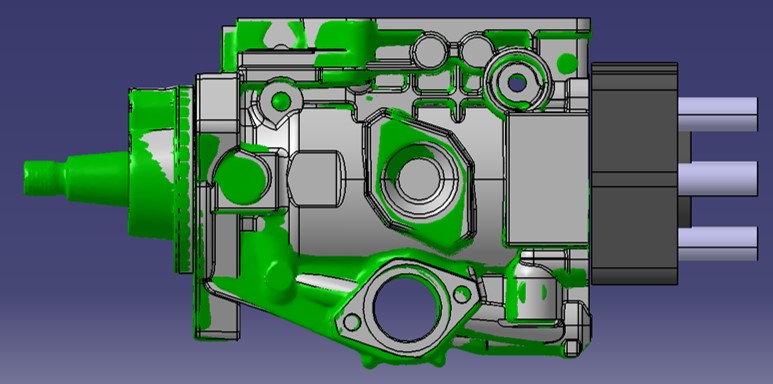Image resolution: width=773 pixels, height=384 pixels.
Task: Select the green tapered drive shaft tip
Action: coord(76,177)
